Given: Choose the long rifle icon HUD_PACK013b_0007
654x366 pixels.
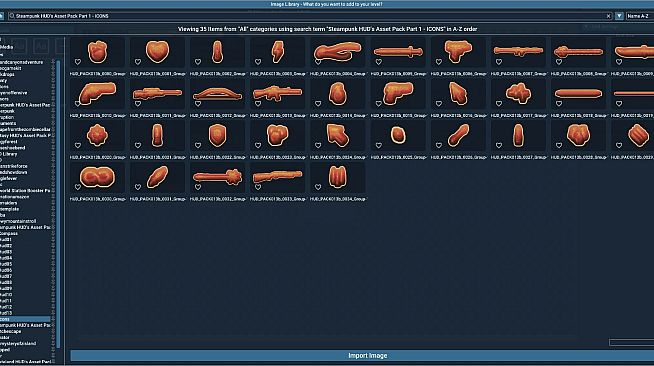Looking at the screenshot, I should 518,51.
